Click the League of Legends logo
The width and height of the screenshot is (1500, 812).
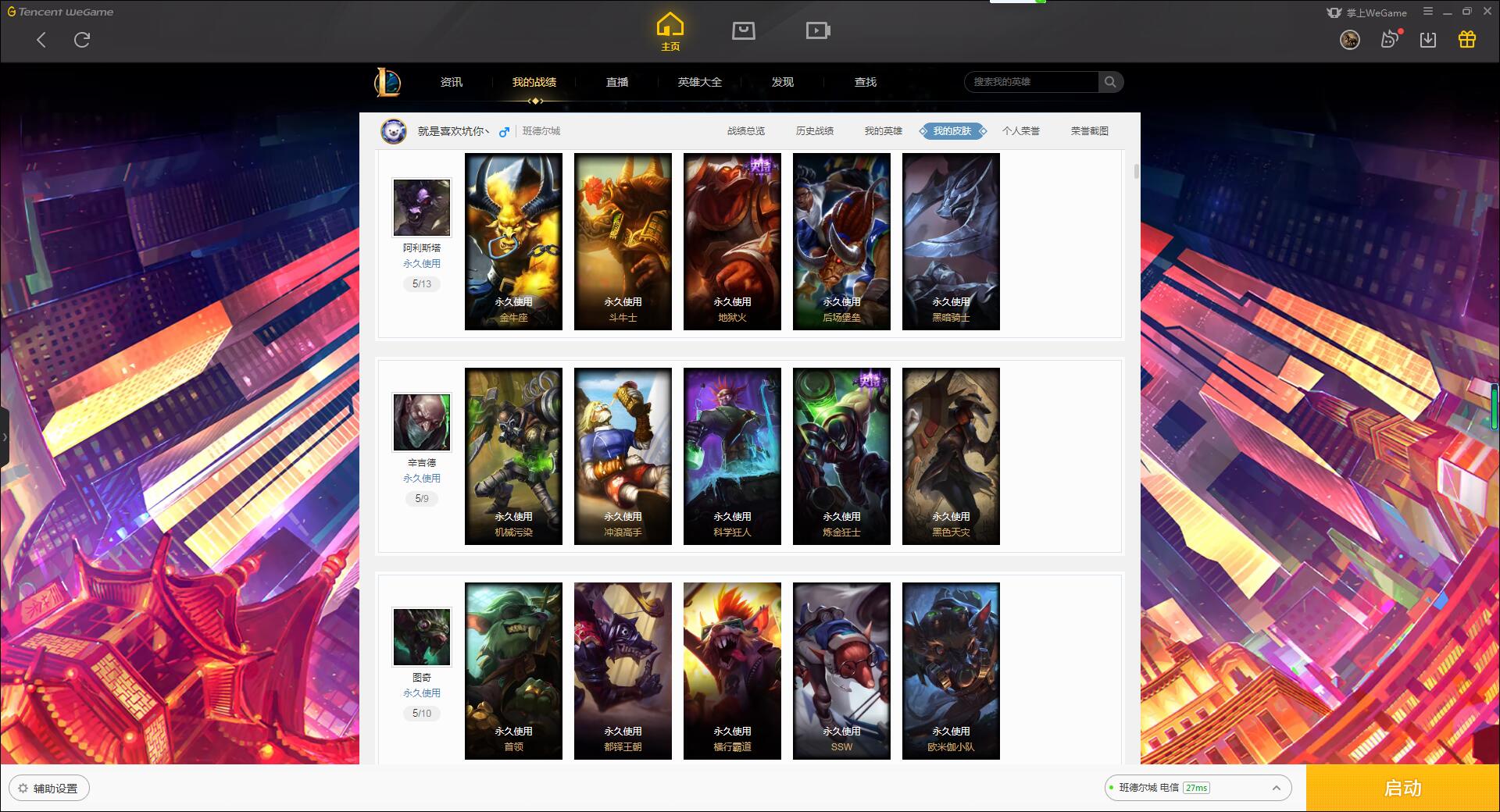[387, 82]
